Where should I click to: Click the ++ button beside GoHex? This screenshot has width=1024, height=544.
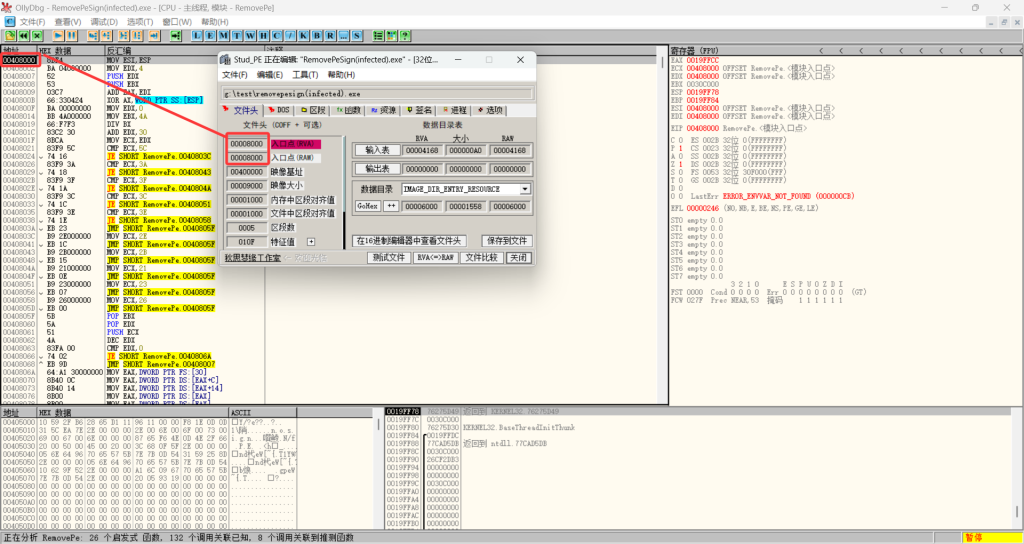click(391, 205)
